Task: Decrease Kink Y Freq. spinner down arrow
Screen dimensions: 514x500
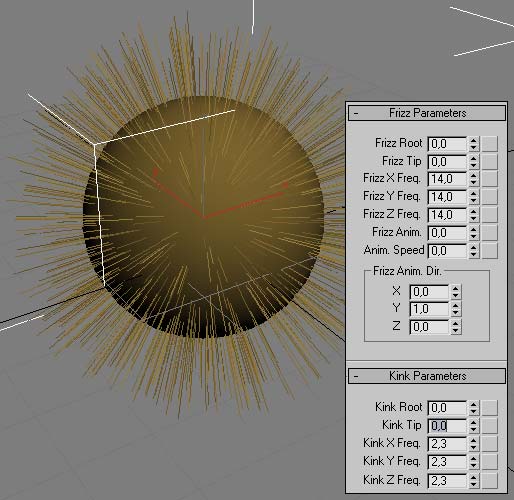Action: [474, 465]
